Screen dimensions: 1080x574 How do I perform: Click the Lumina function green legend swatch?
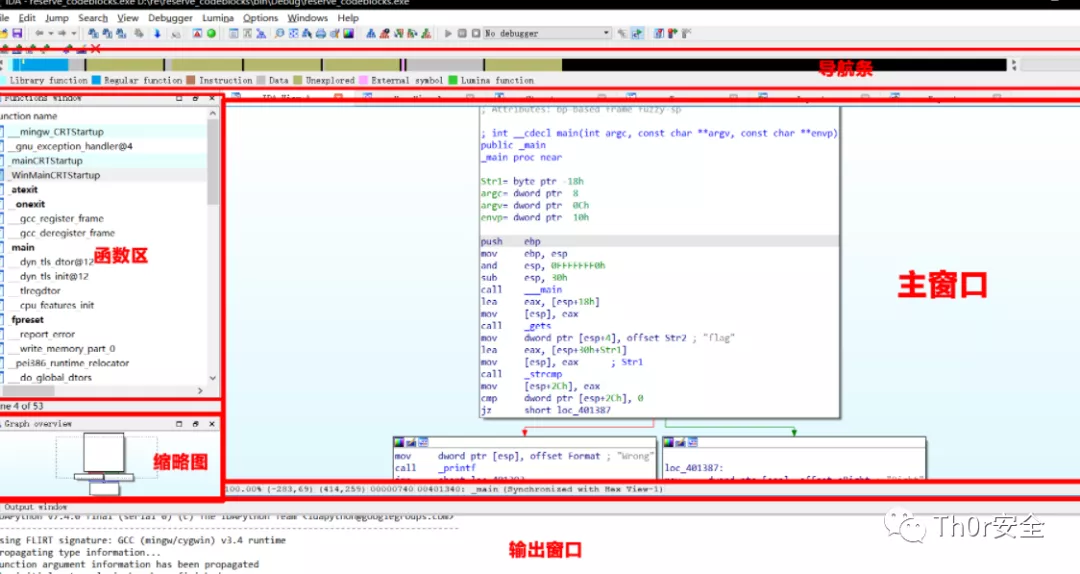coord(453,80)
